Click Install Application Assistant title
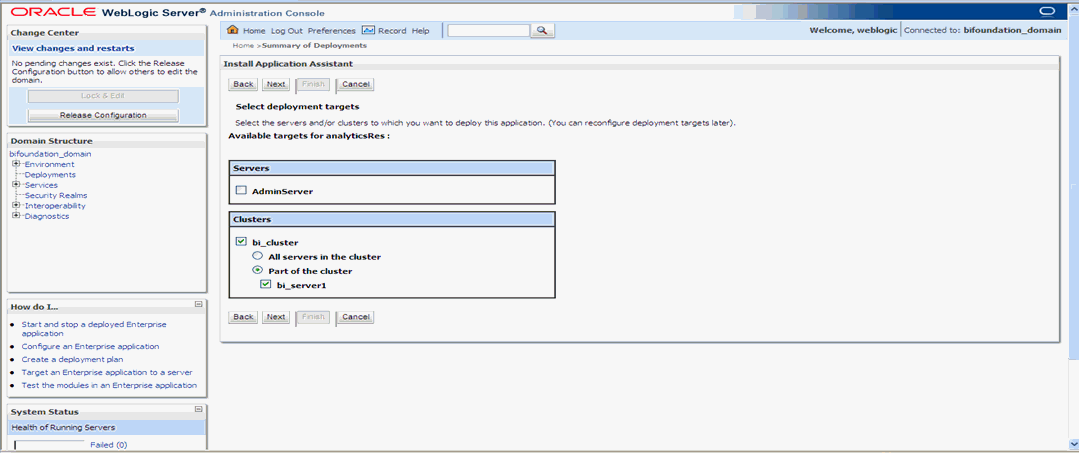Image resolution: width=1079 pixels, height=453 pixels. pos(288,63)
